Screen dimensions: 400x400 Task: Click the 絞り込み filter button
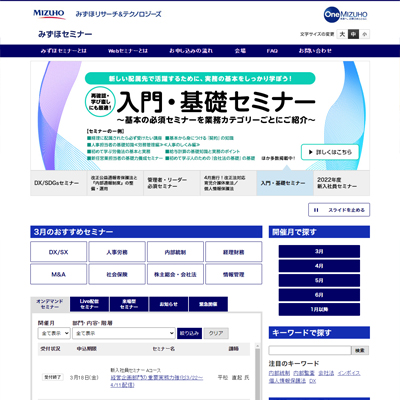pyautogui.click(x=189, y=333)
